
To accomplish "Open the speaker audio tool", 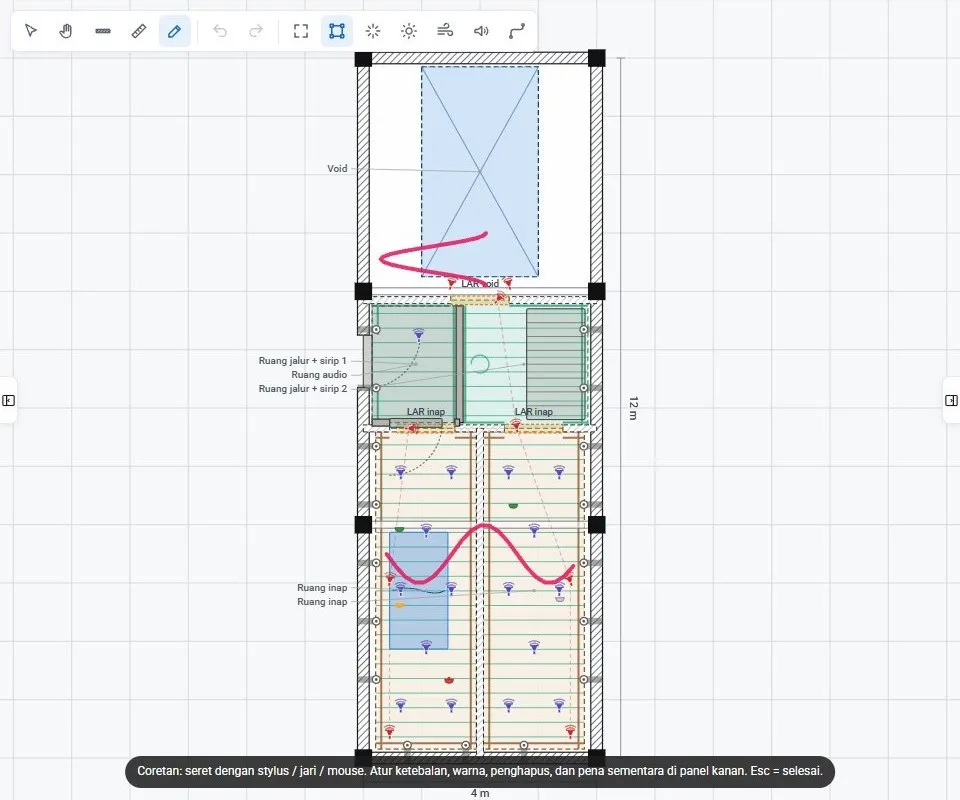I will (481, 31).
